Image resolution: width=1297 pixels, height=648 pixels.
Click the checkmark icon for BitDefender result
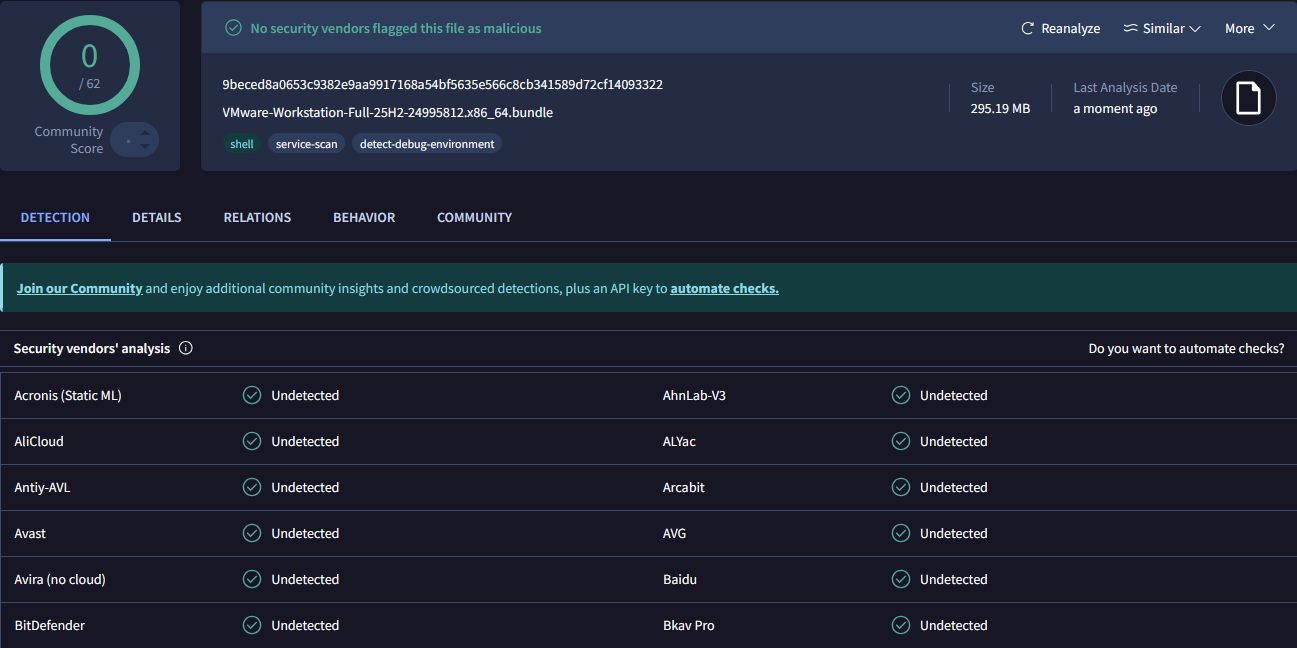click(x=252, y=626)
